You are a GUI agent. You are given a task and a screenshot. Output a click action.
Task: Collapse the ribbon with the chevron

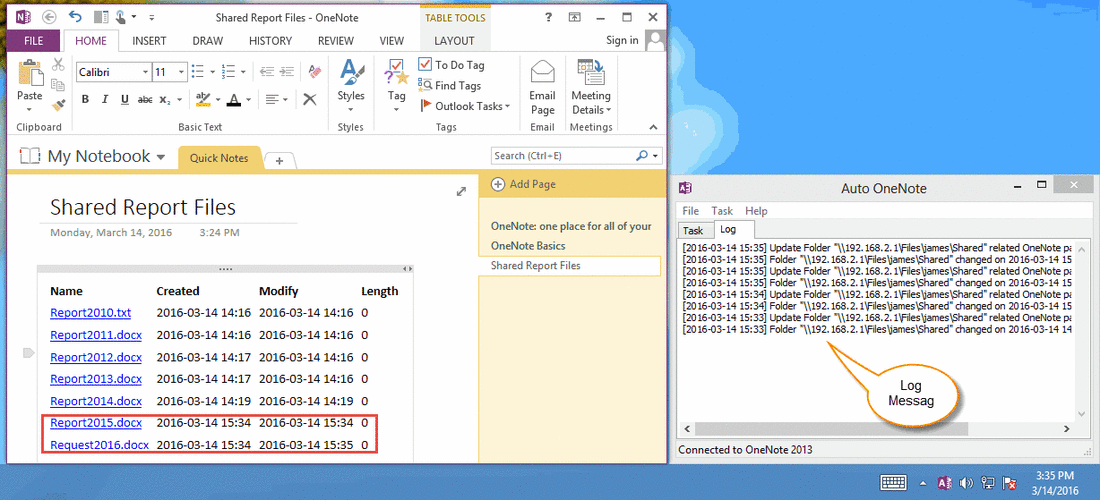pos(653,128)
